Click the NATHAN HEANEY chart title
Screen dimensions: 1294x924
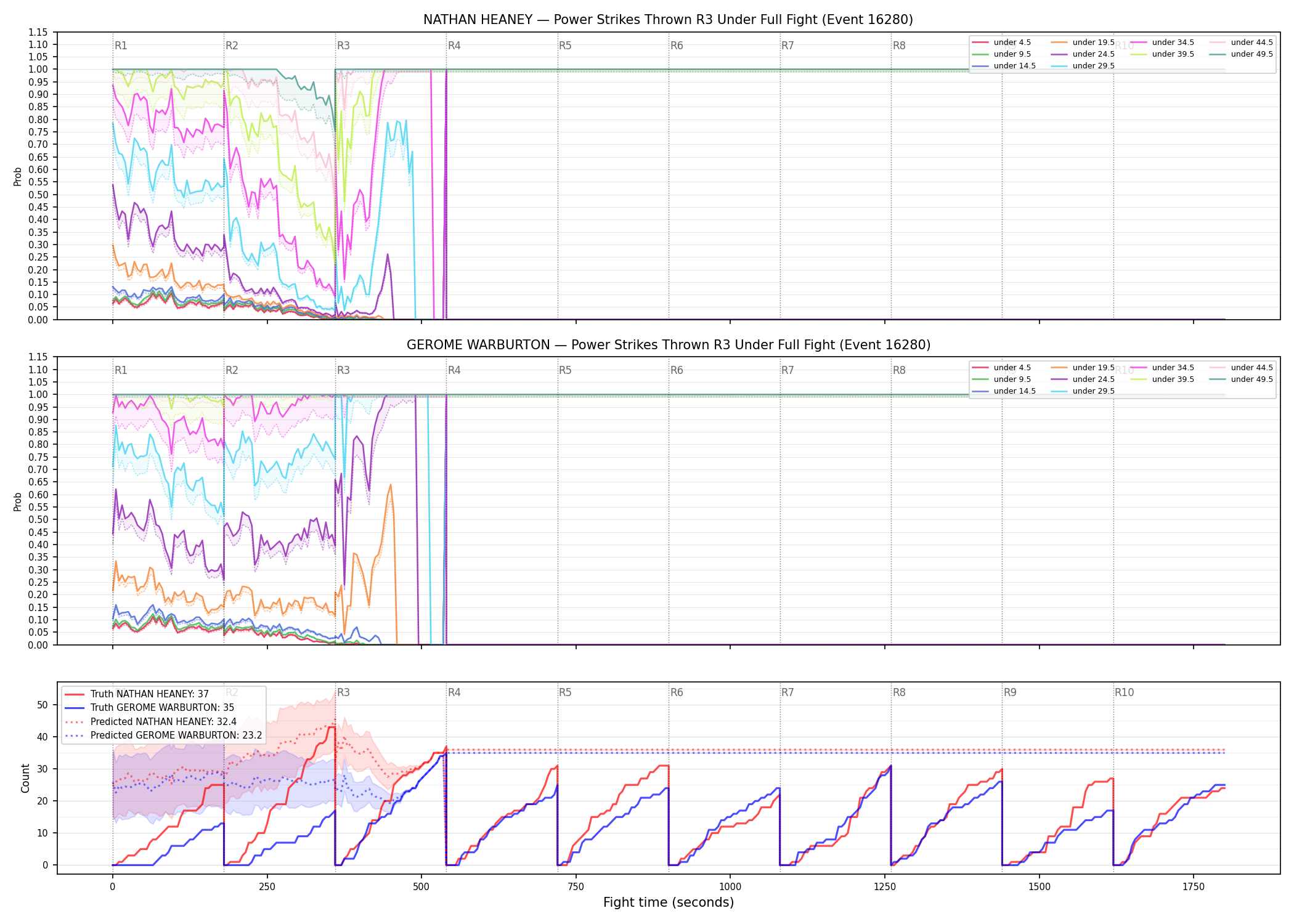pyautogui.click(x=668, y=20)
